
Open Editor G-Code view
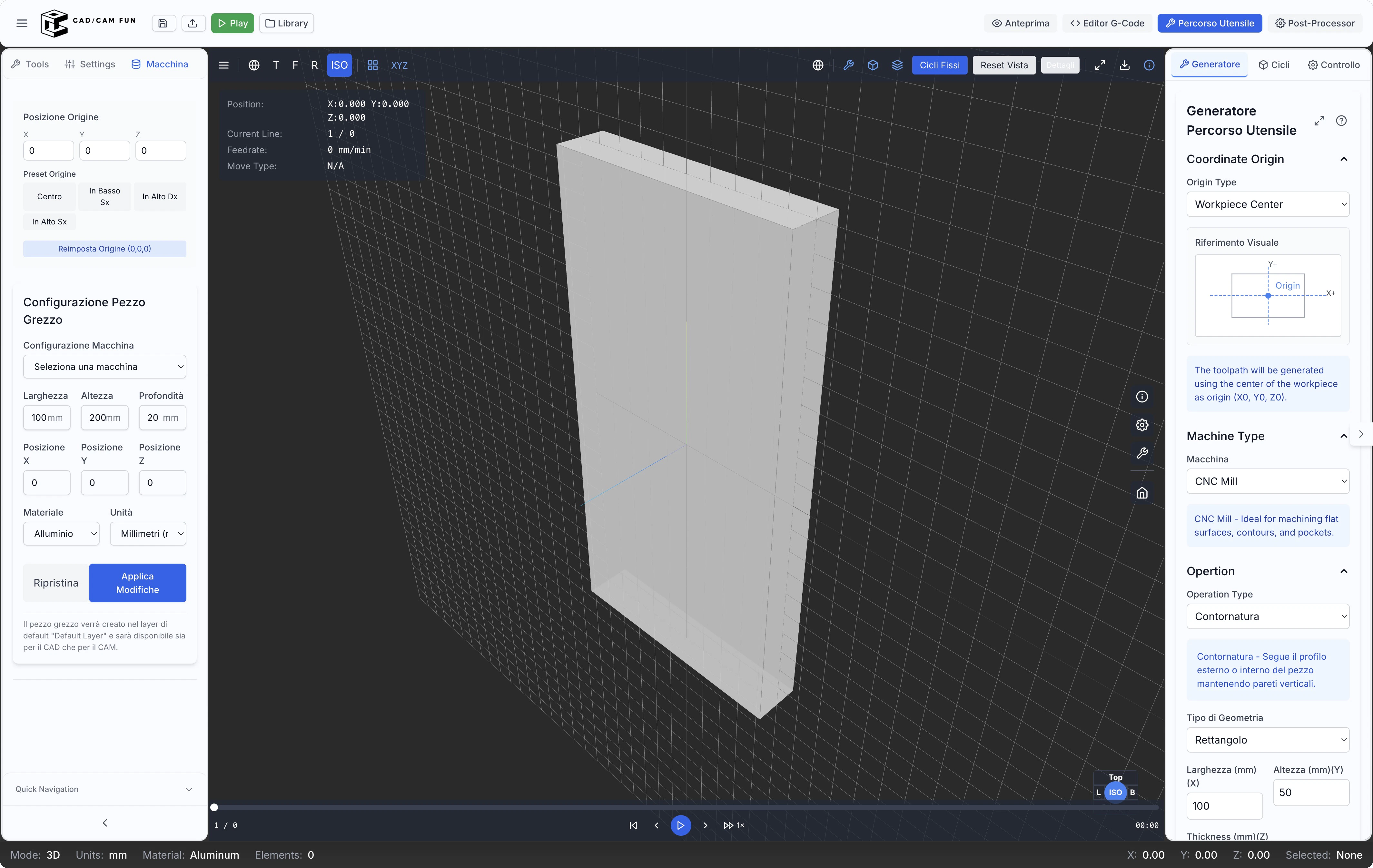[x=1107, y=24]
